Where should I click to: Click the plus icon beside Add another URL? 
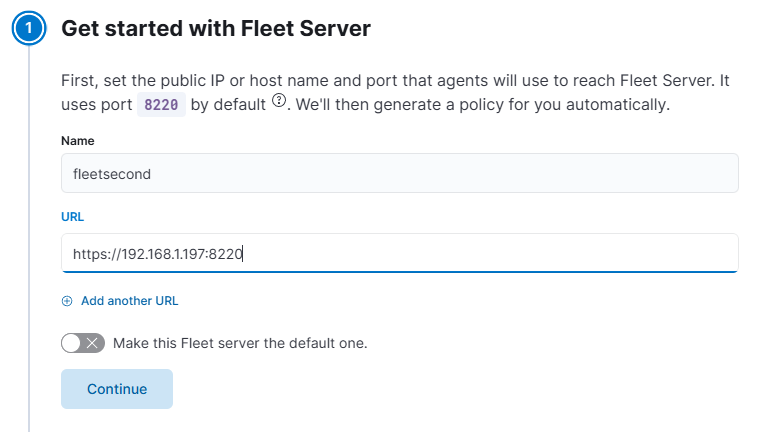pos(67,300)
